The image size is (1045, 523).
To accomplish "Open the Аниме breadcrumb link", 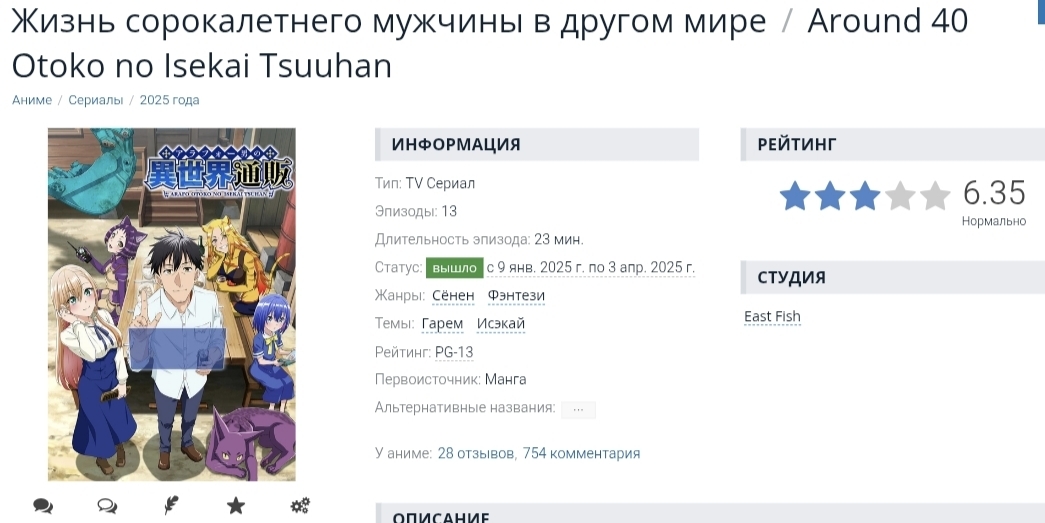I will point(32,100).
